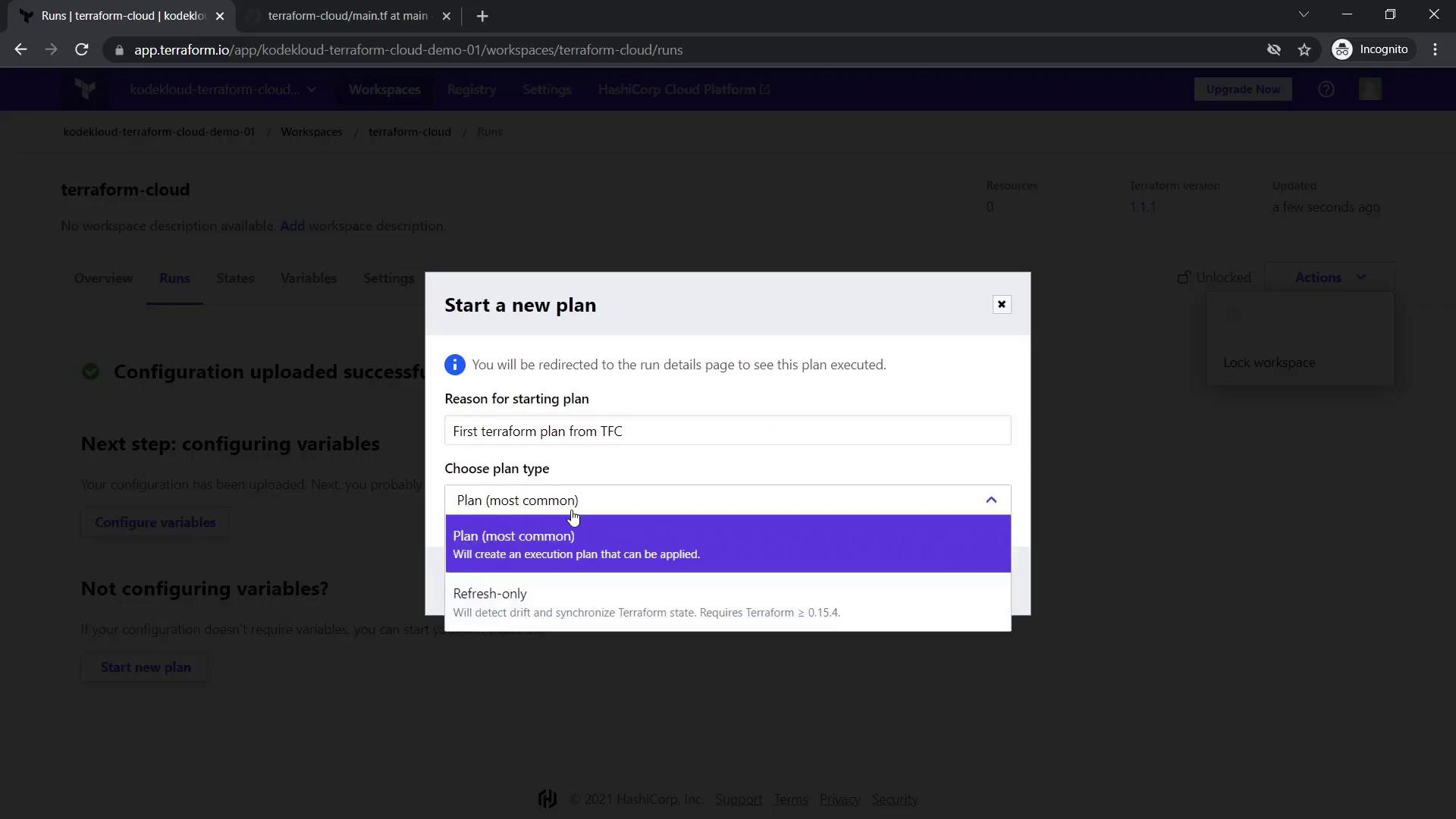The image size is (1456, 819).
Task: Click the Upgrade Now button
Action: [1242, 89]
